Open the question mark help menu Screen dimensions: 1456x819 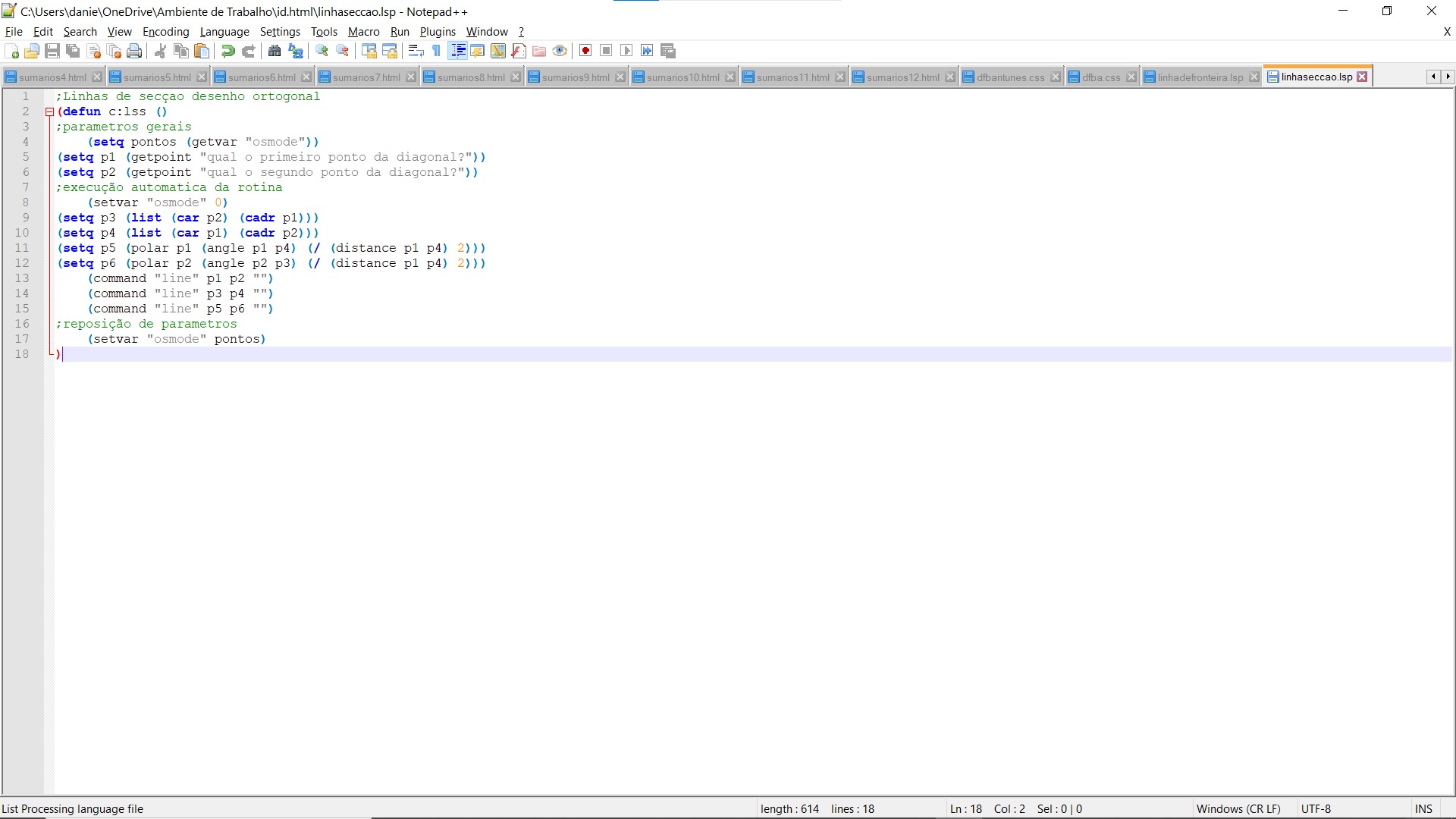[521, 32]
